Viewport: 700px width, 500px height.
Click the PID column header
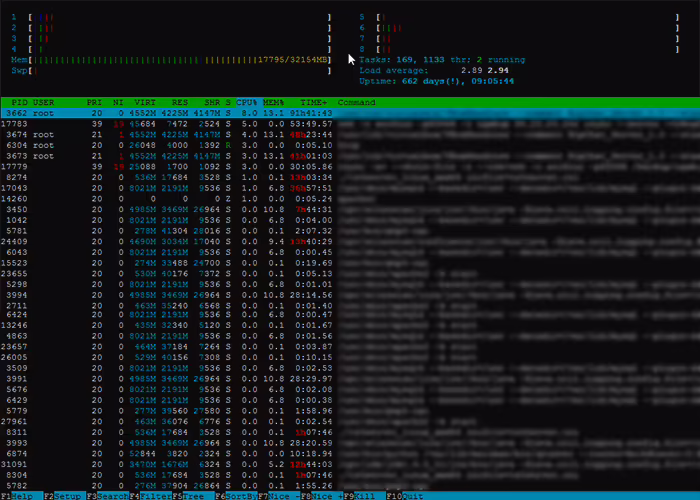point(19,103)
